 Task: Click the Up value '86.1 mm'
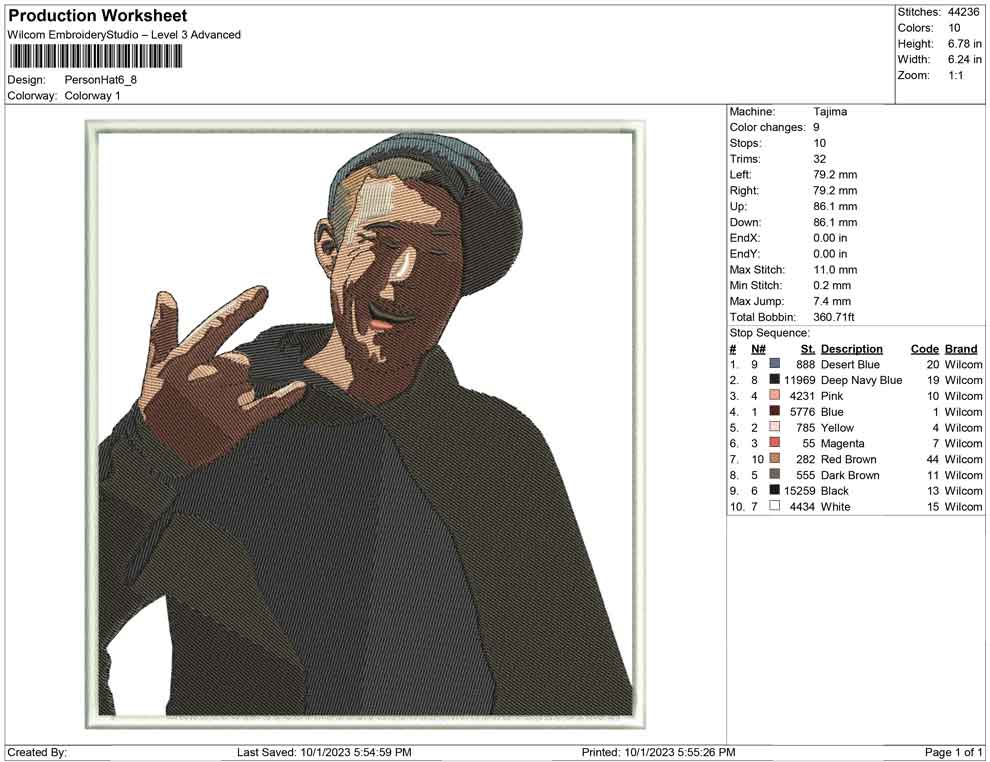click(x=835, y=206)
